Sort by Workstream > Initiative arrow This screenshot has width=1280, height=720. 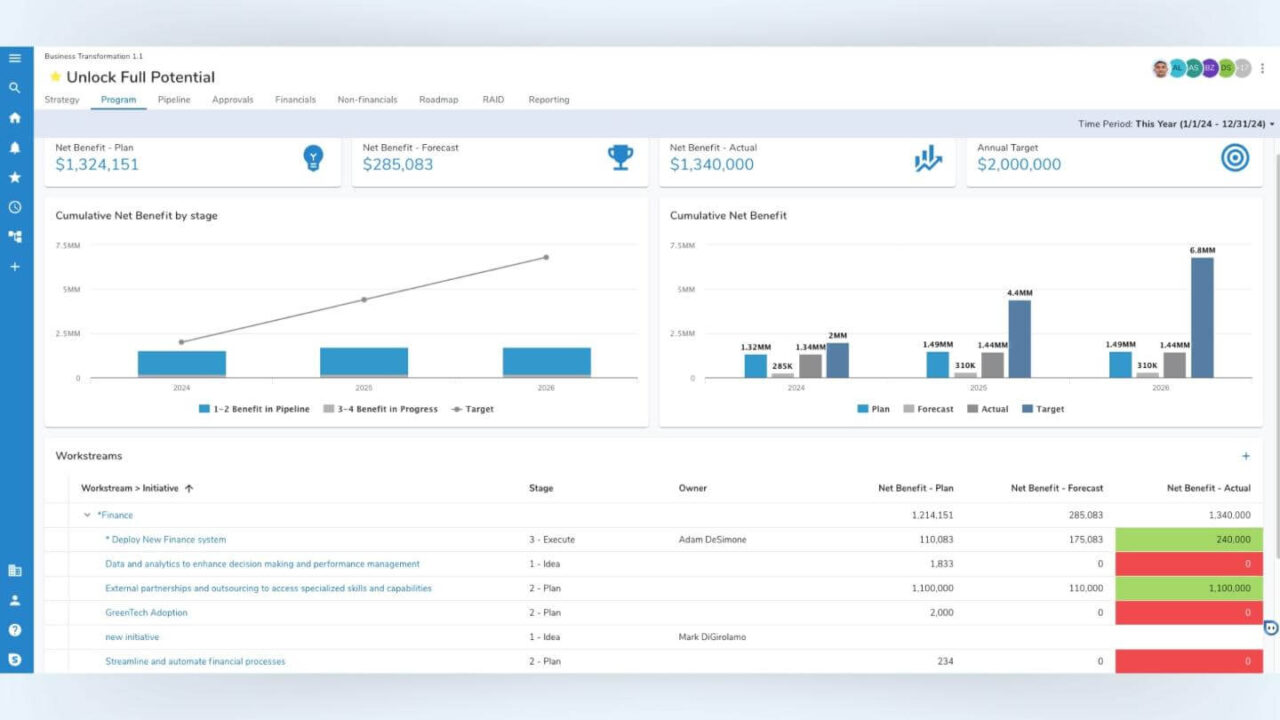(189, 488)
